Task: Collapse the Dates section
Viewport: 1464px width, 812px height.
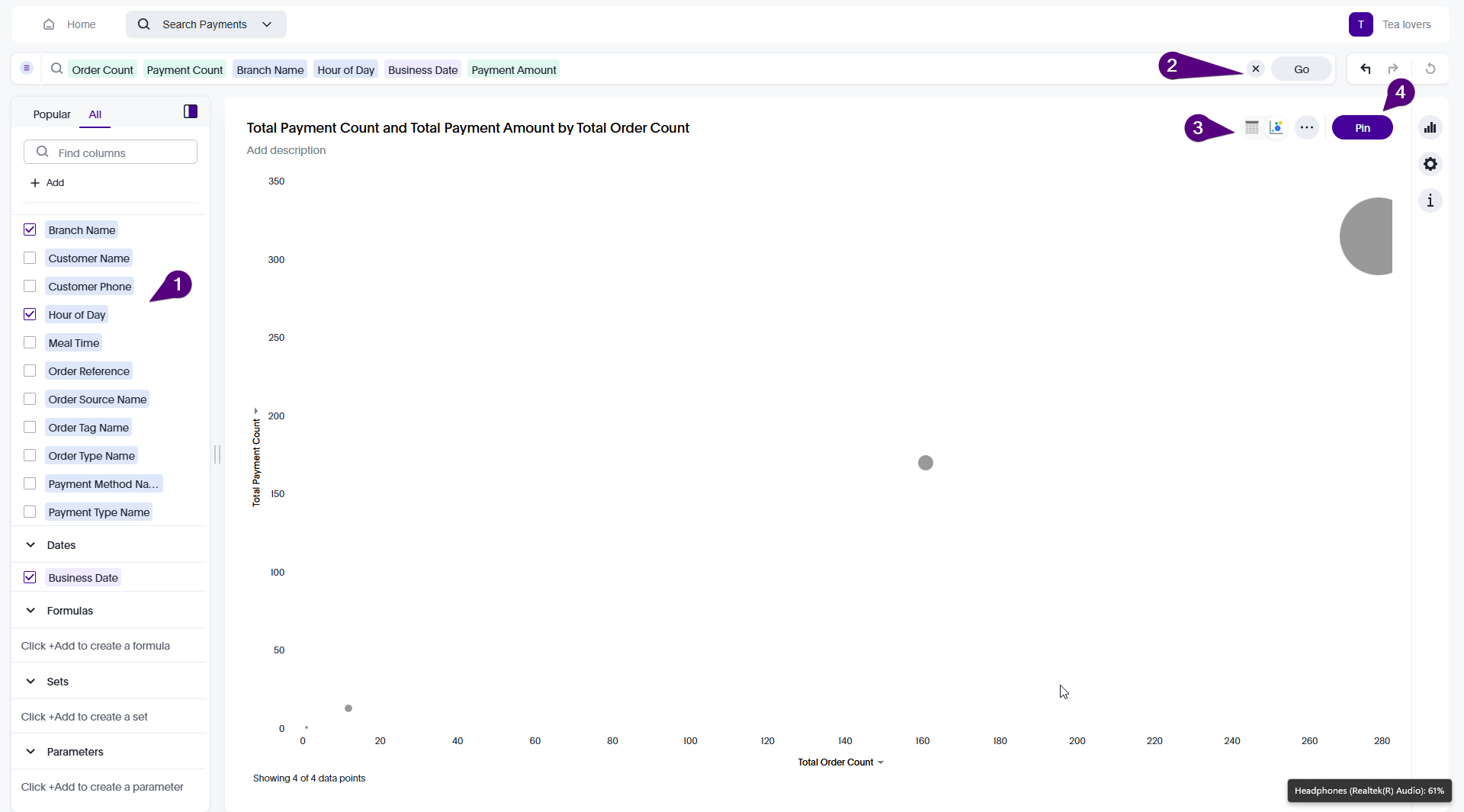Action: tap(30, 545)
